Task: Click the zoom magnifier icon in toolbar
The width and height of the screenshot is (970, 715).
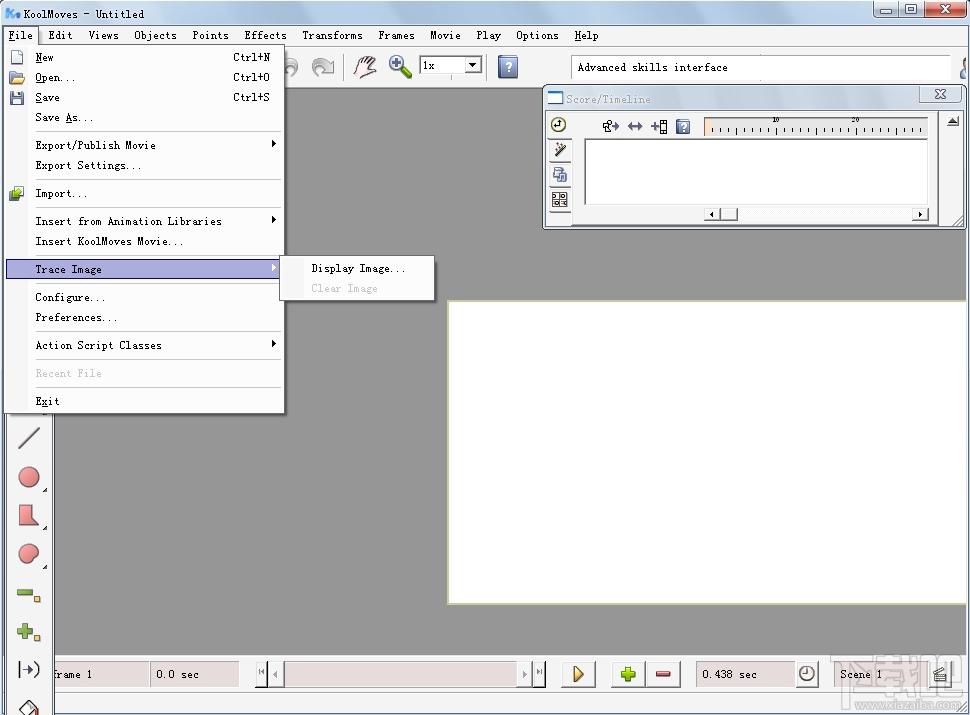Action: (400, 67)
